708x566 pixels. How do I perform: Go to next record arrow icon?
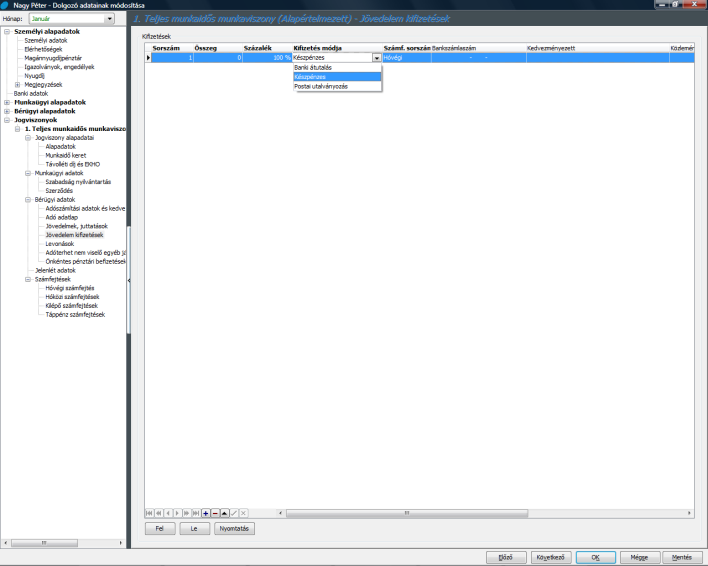tap(177, 513)
